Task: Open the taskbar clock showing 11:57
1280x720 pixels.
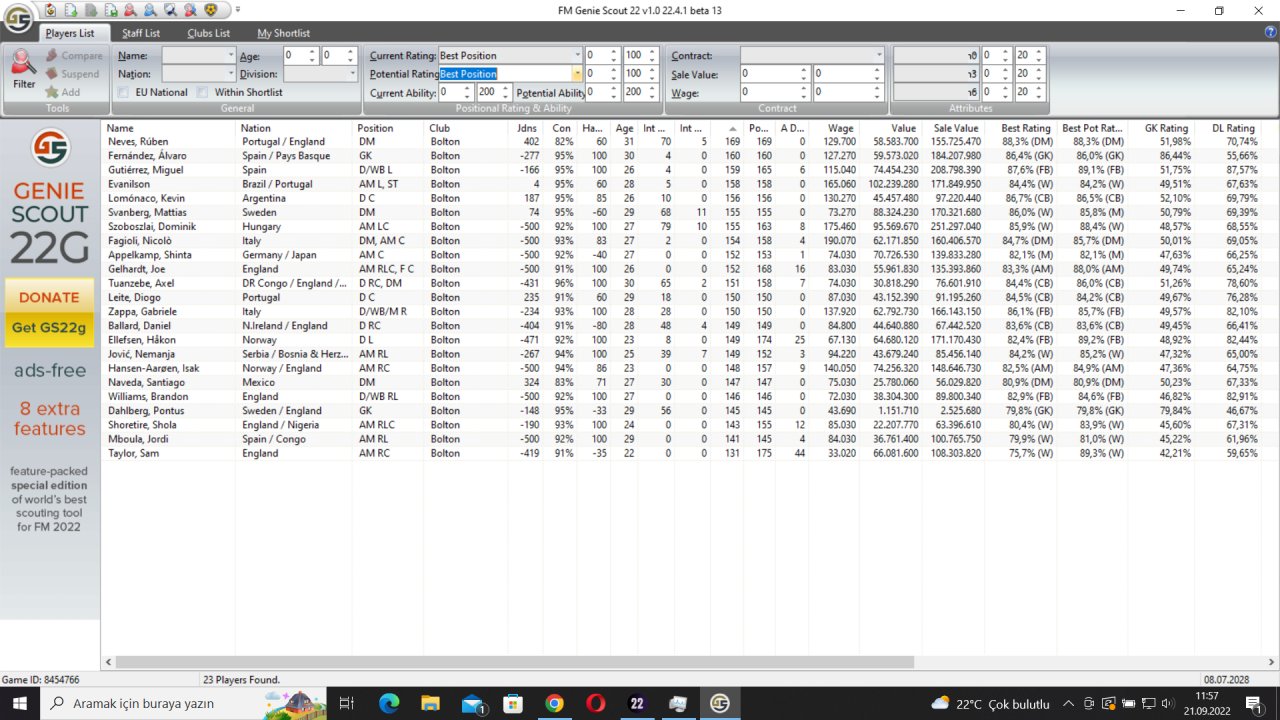Action: coord(1207,704)
